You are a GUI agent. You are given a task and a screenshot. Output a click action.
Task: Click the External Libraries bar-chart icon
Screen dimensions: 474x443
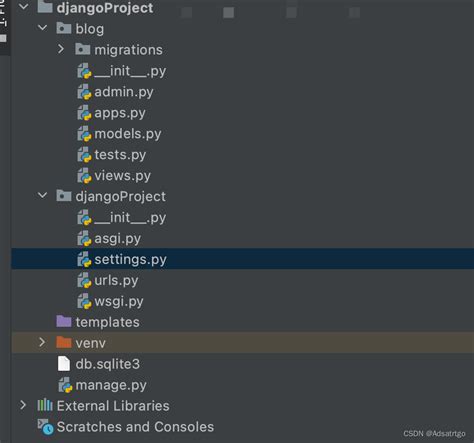pos(45,405)
